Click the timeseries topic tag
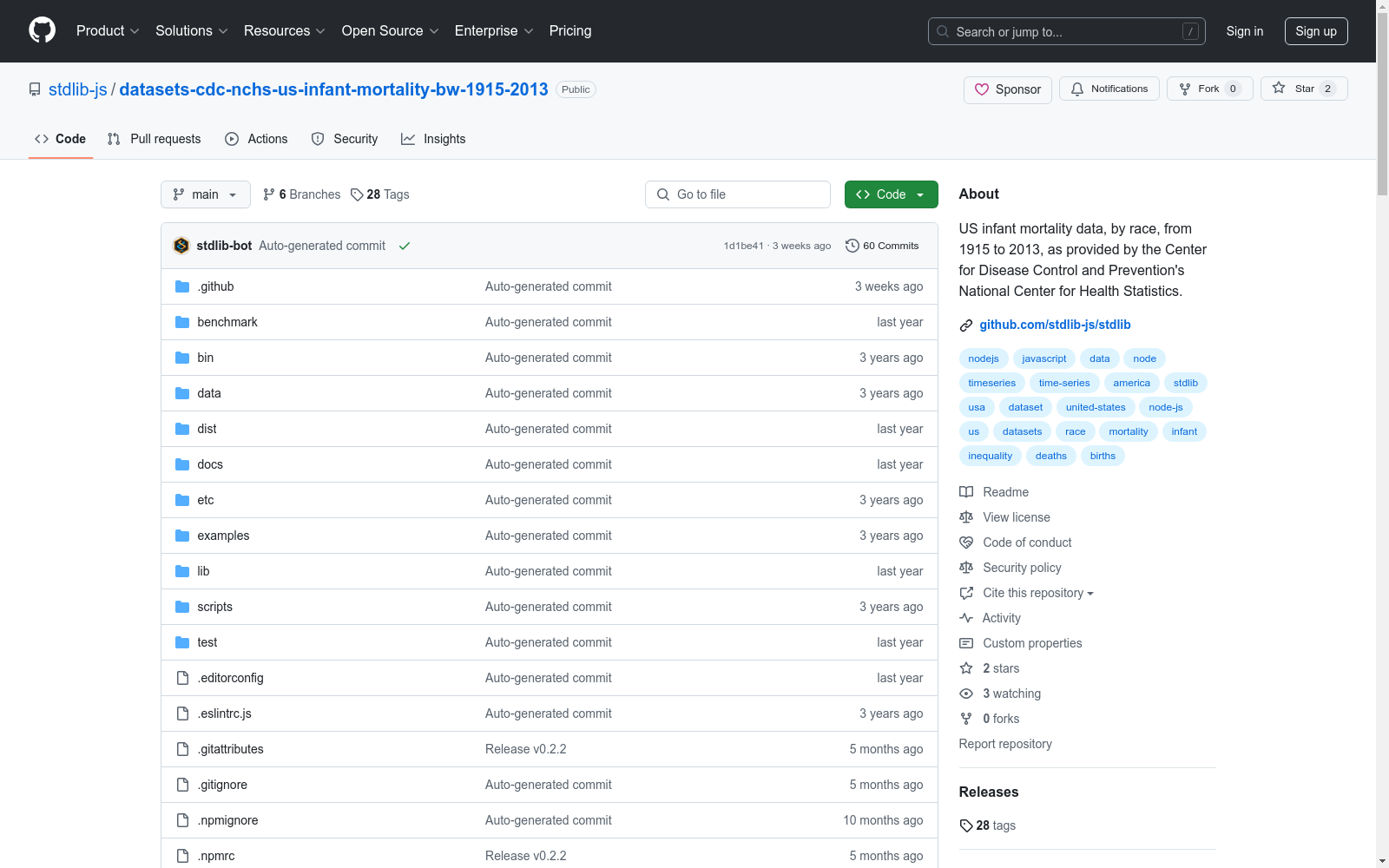 [992, 383]
